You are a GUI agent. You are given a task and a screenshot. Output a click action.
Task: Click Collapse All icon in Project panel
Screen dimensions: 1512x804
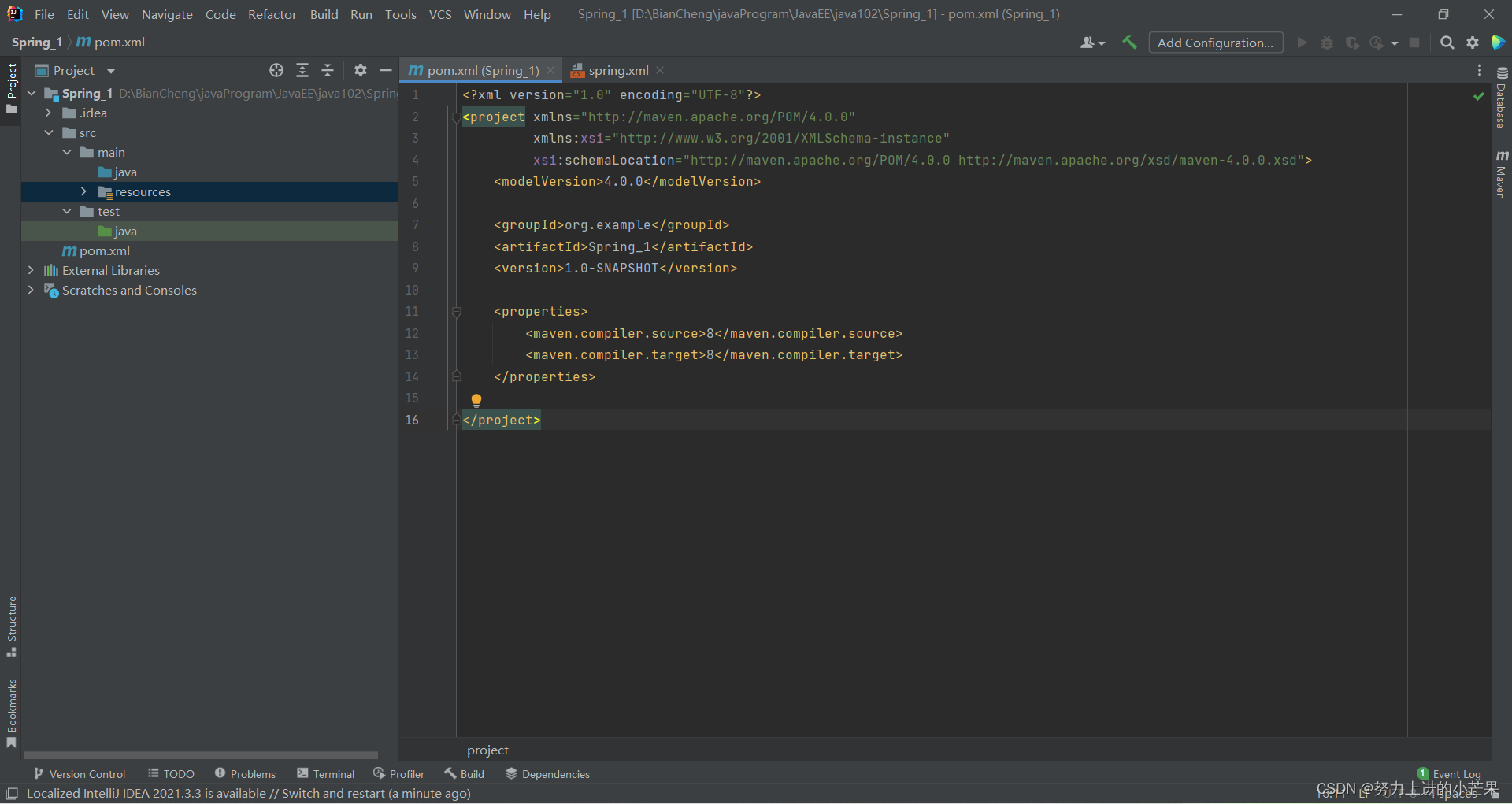click(328, 70)
